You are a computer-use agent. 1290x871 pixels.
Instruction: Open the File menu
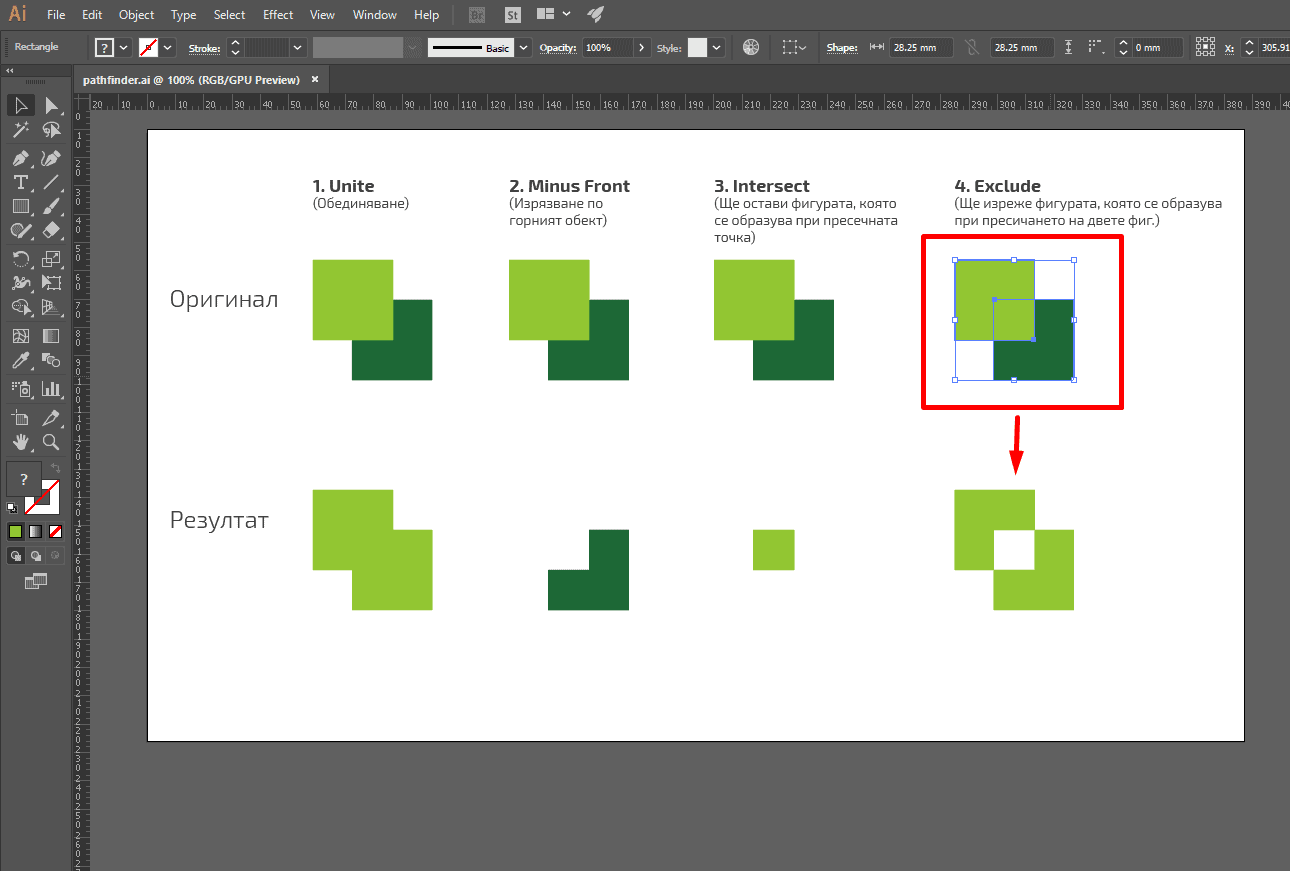(56, 15)
